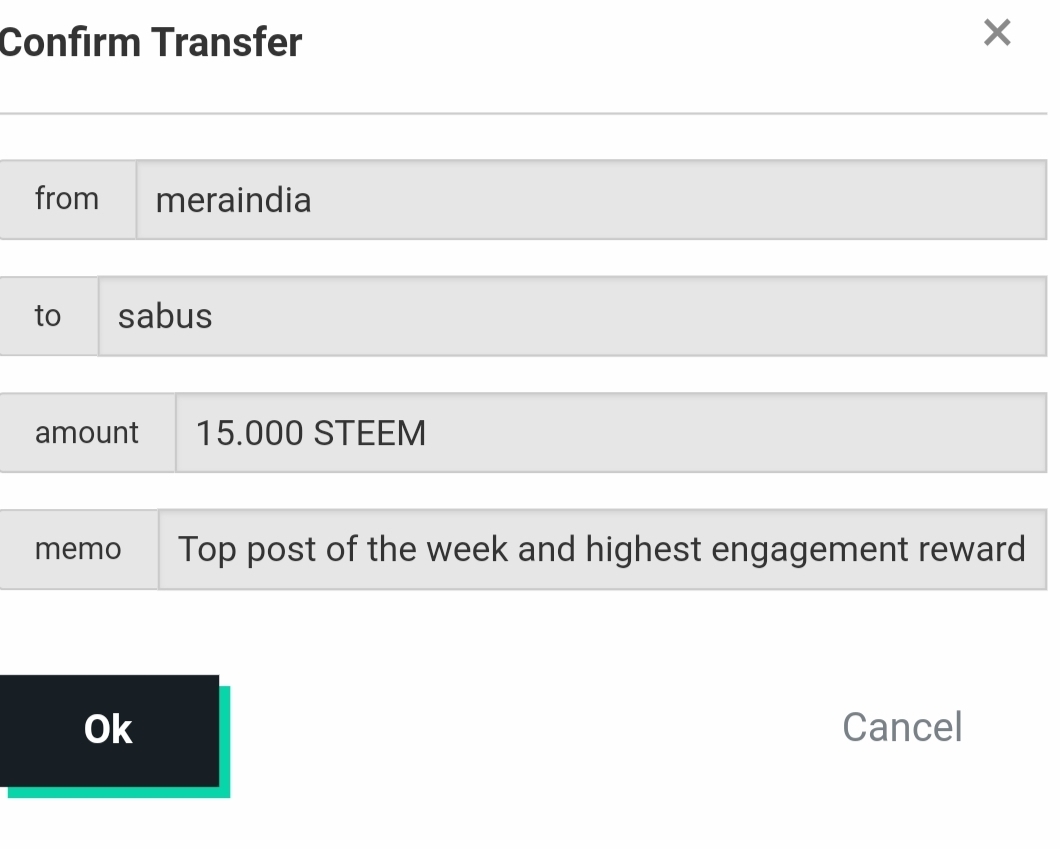The width and height of the screenshot is (1060, 849).
Task: Close the Confirm Transfer dialog
Action: (996, 33)
